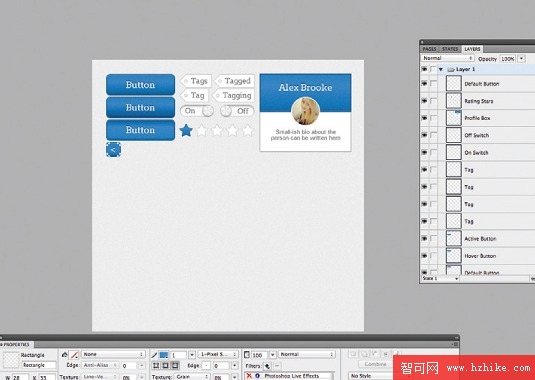Viewport: 535px width, 380px height.
Task: Click the Layer 1 folder icon
Action: coord(451,69)
